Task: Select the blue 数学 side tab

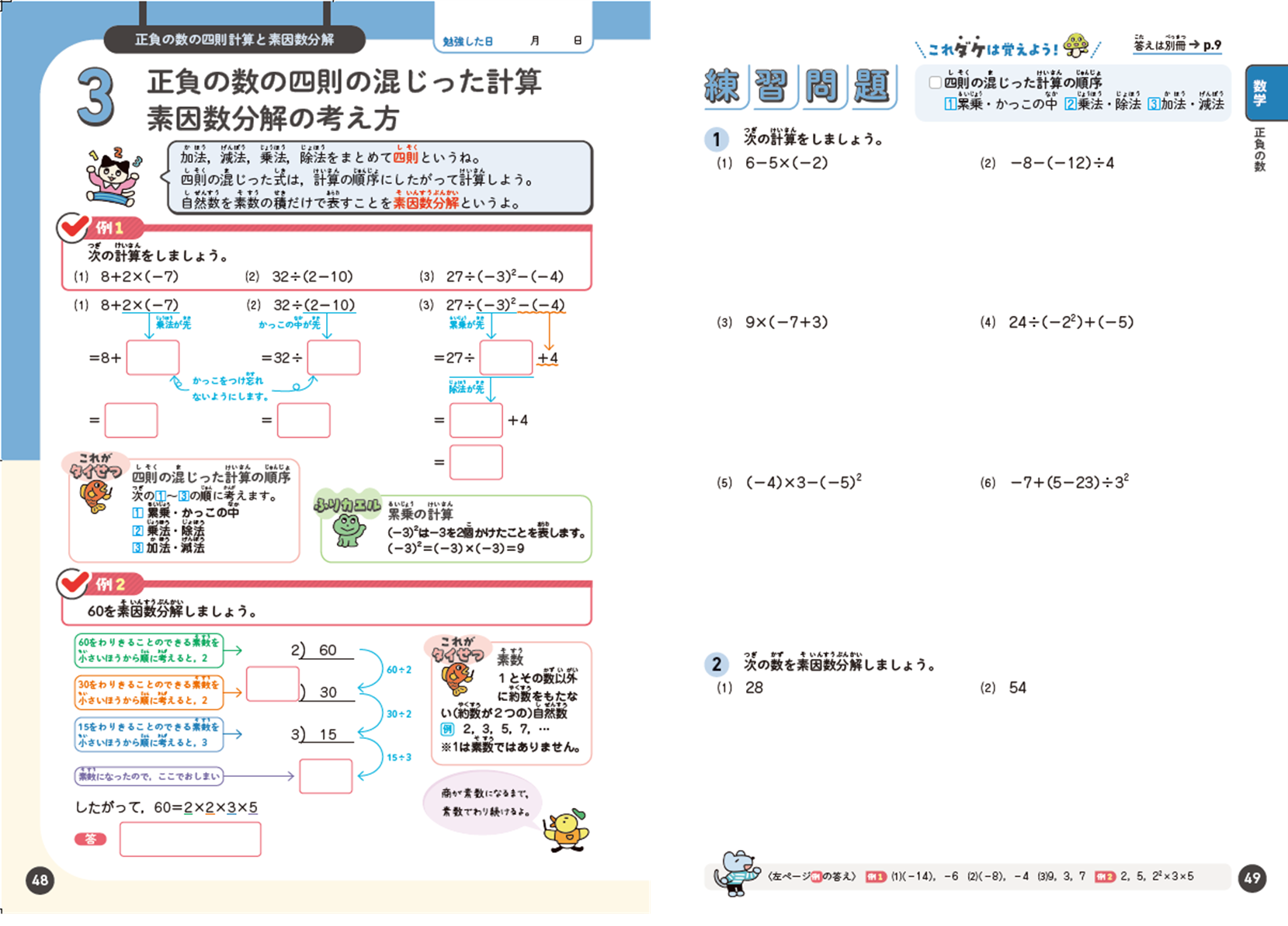Action: click(1265, 92)
